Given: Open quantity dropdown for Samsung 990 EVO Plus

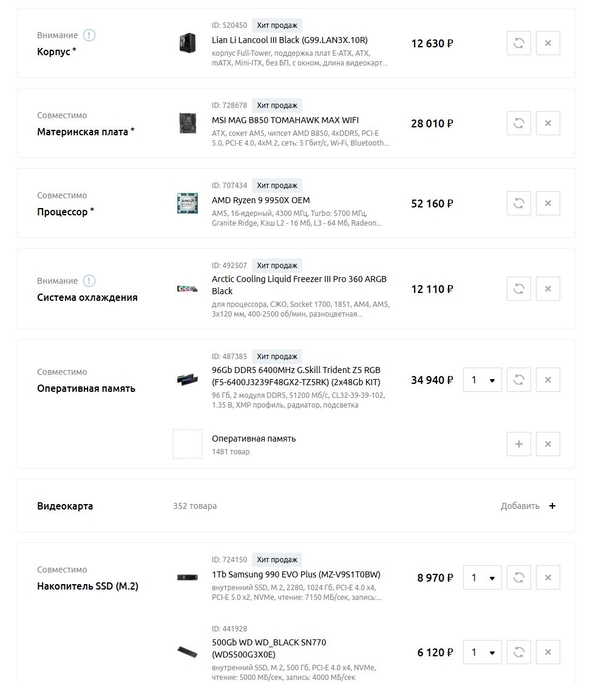Looking at the screenshot, I should (x=482, y=578).
